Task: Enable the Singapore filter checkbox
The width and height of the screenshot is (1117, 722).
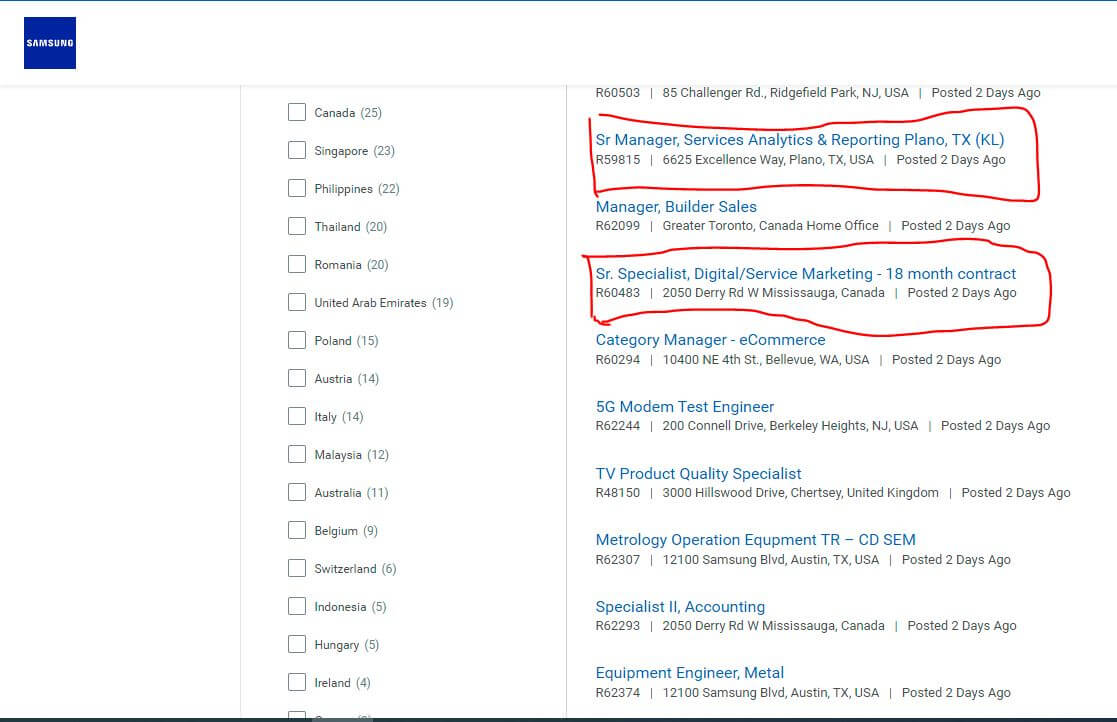Action: pos(297,150)
